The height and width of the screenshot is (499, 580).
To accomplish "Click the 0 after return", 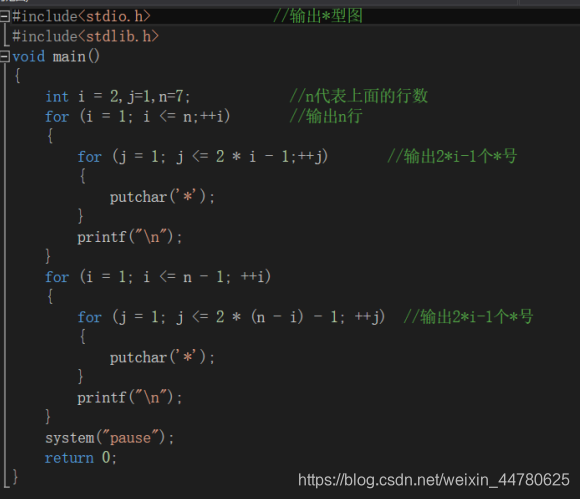I will coord(106,458).
